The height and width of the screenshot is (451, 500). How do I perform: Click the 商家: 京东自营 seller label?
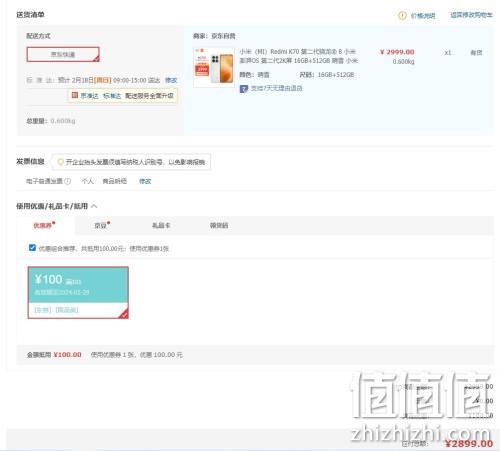pyautogui.click(x=214, y=36)
